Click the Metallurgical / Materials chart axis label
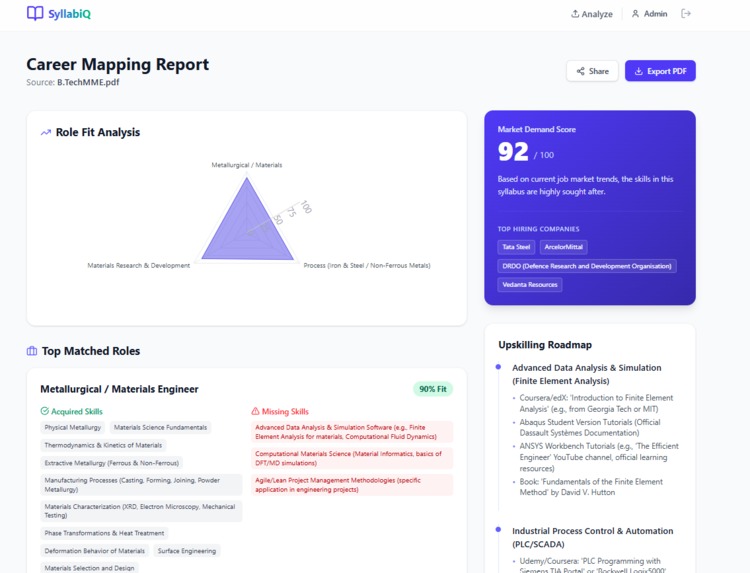 [247, 165]
